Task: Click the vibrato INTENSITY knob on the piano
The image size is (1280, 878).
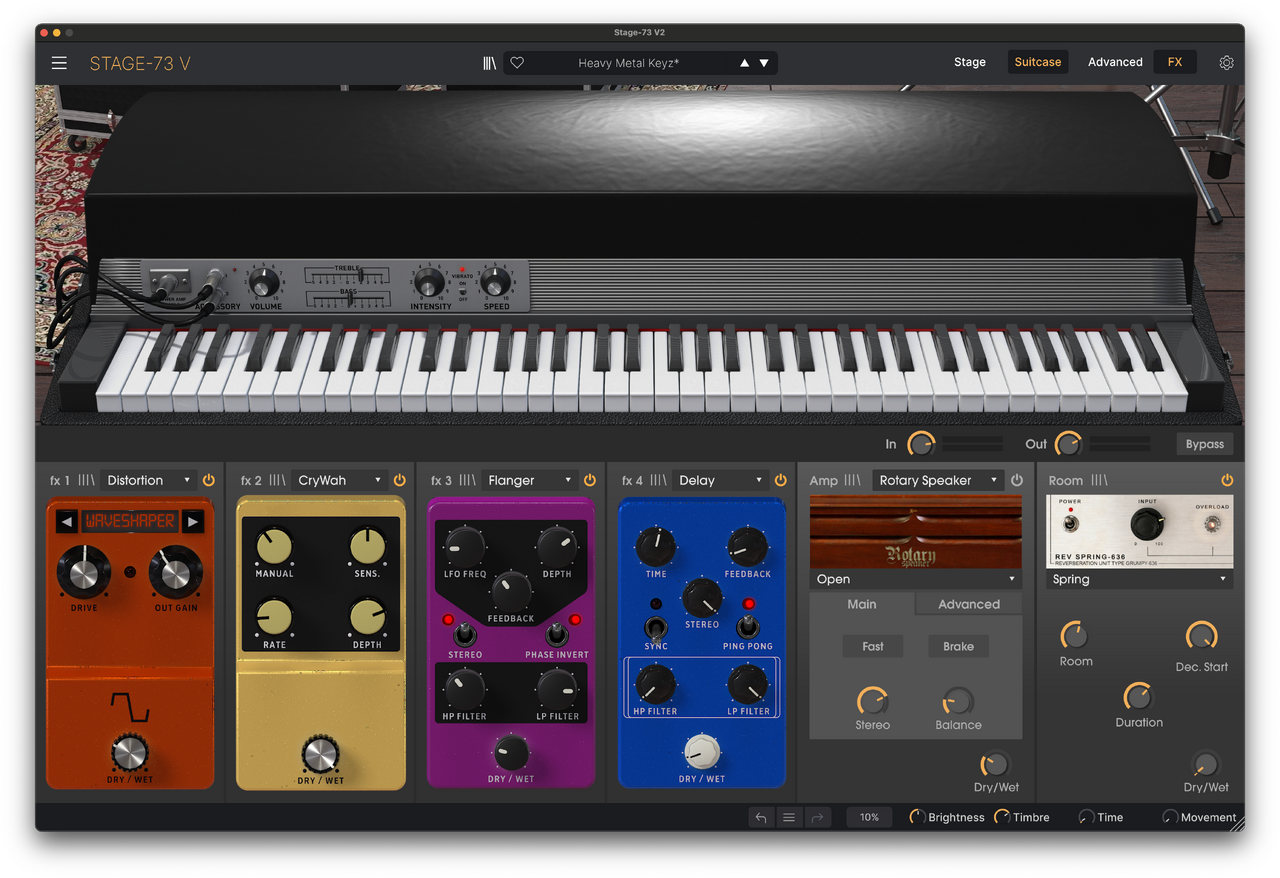Action: coord(429,283)
